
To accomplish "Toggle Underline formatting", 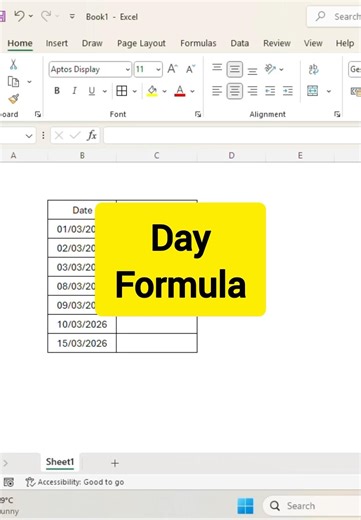I will [92, 91].
